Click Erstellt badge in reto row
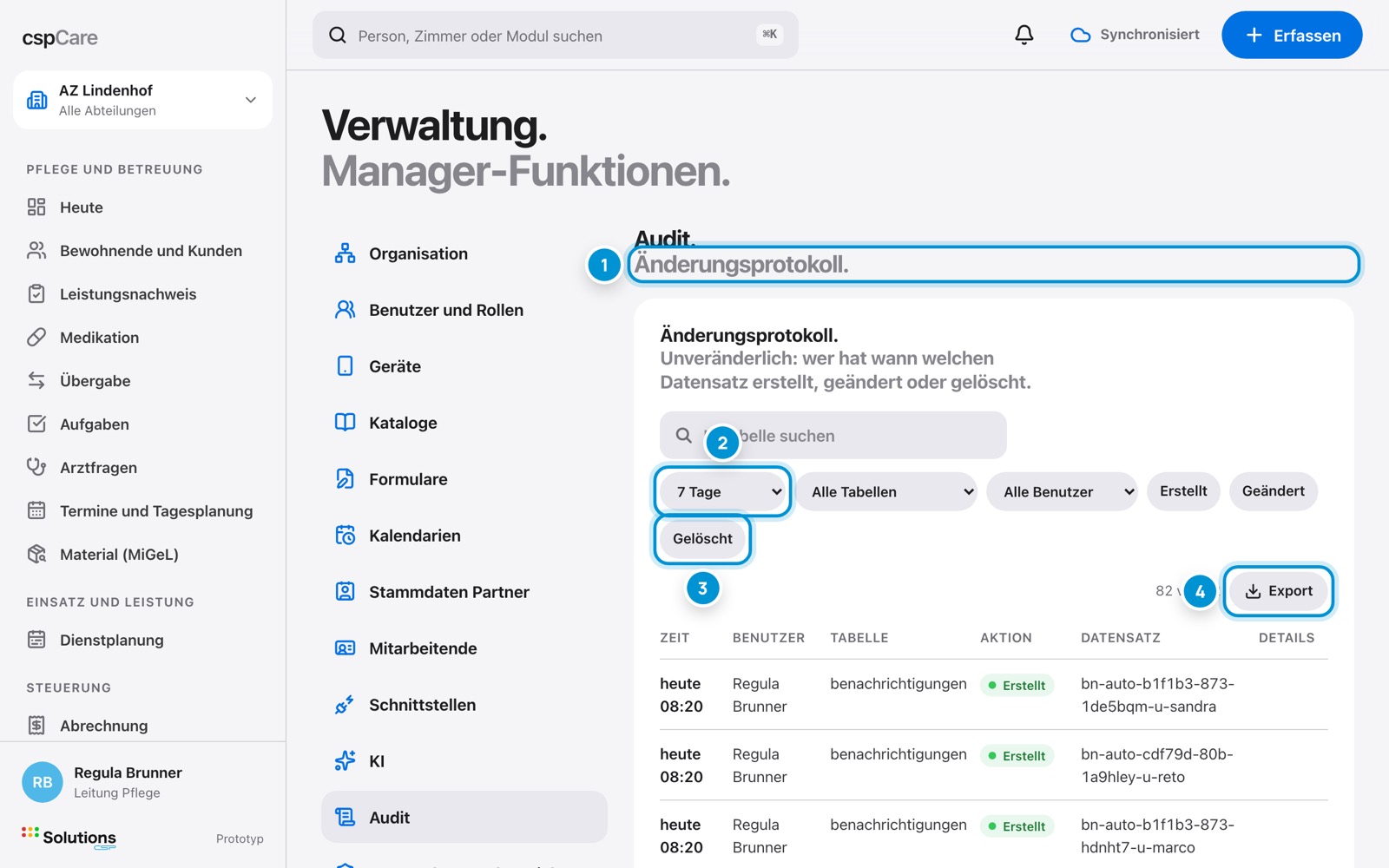The image size is (1389, 868). point(1017,756)
